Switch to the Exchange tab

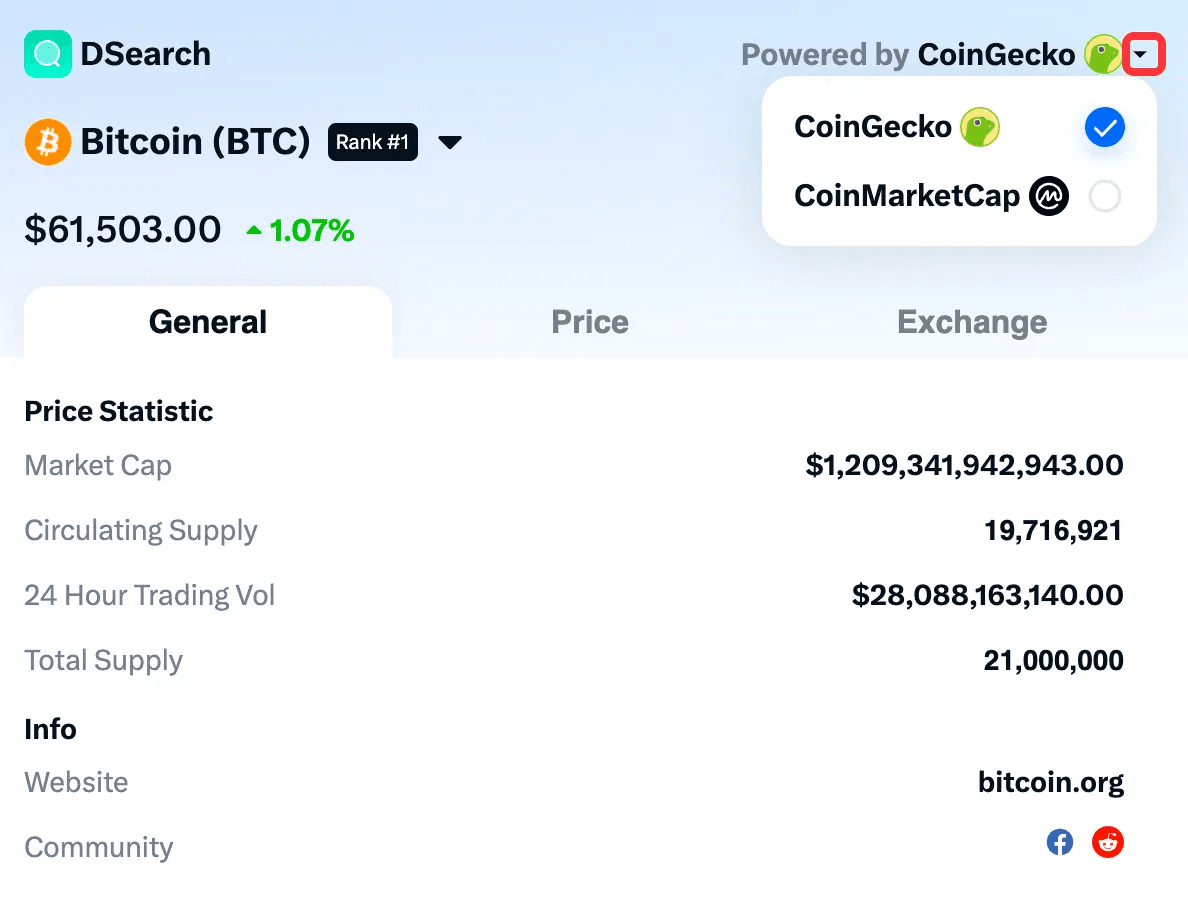(972, 322)
